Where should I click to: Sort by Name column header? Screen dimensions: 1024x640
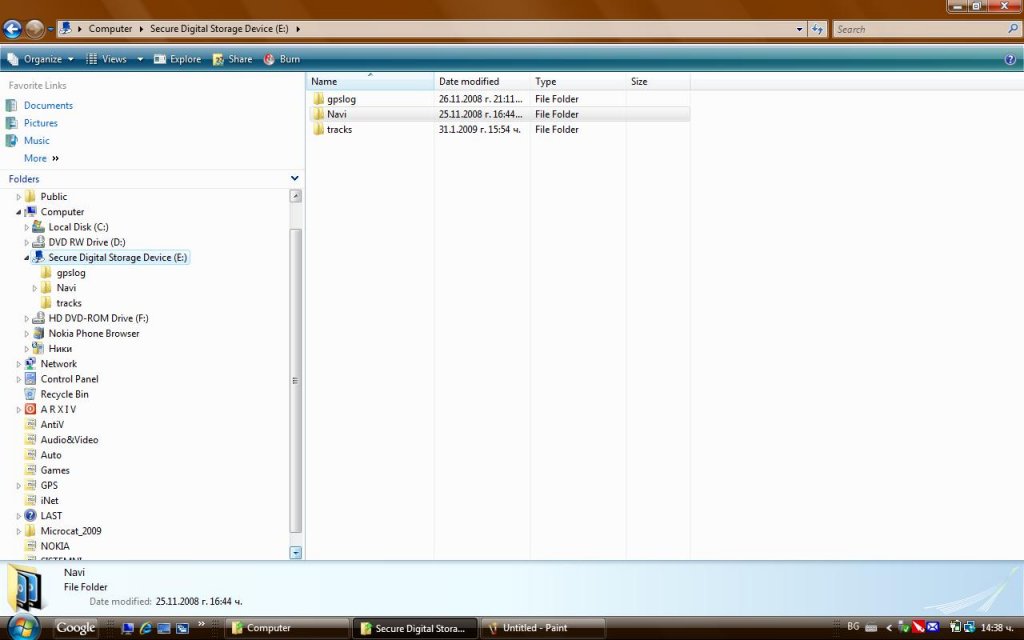pyautogui.click(x=370, y=82)
